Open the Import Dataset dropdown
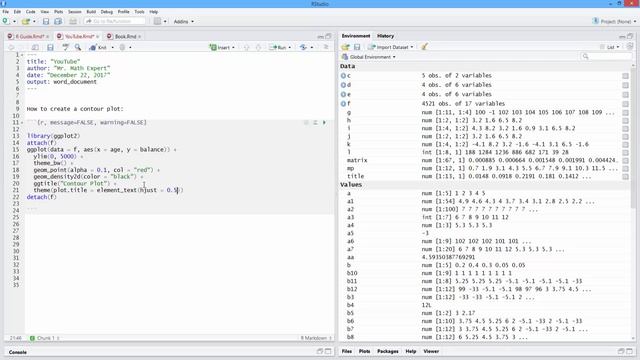 coord(391,47)
